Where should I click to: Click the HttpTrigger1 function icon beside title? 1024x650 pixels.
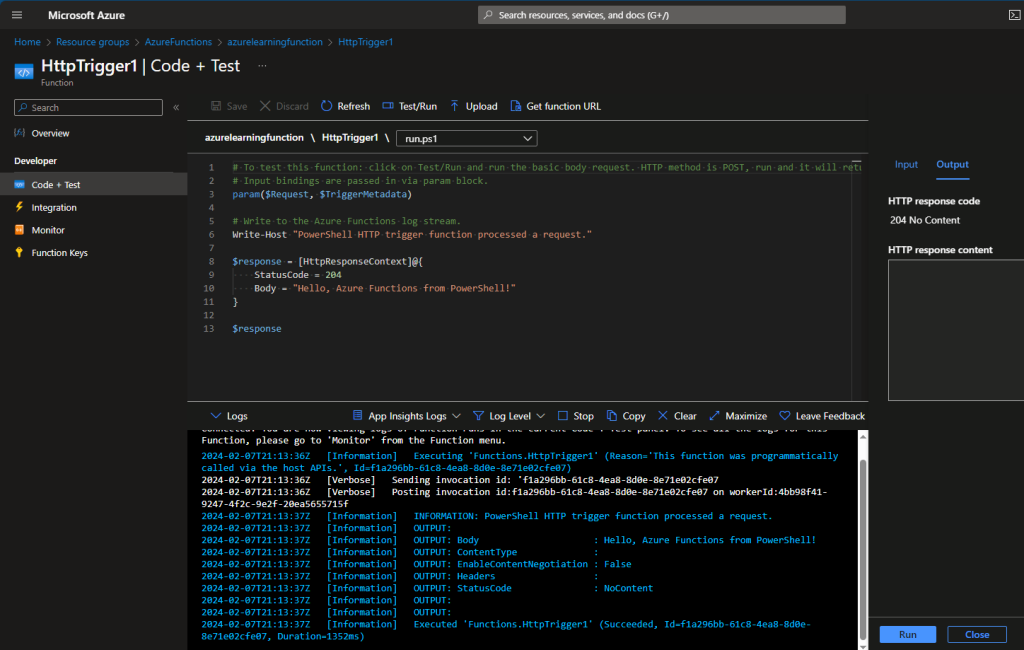click(x=24, y=72)
